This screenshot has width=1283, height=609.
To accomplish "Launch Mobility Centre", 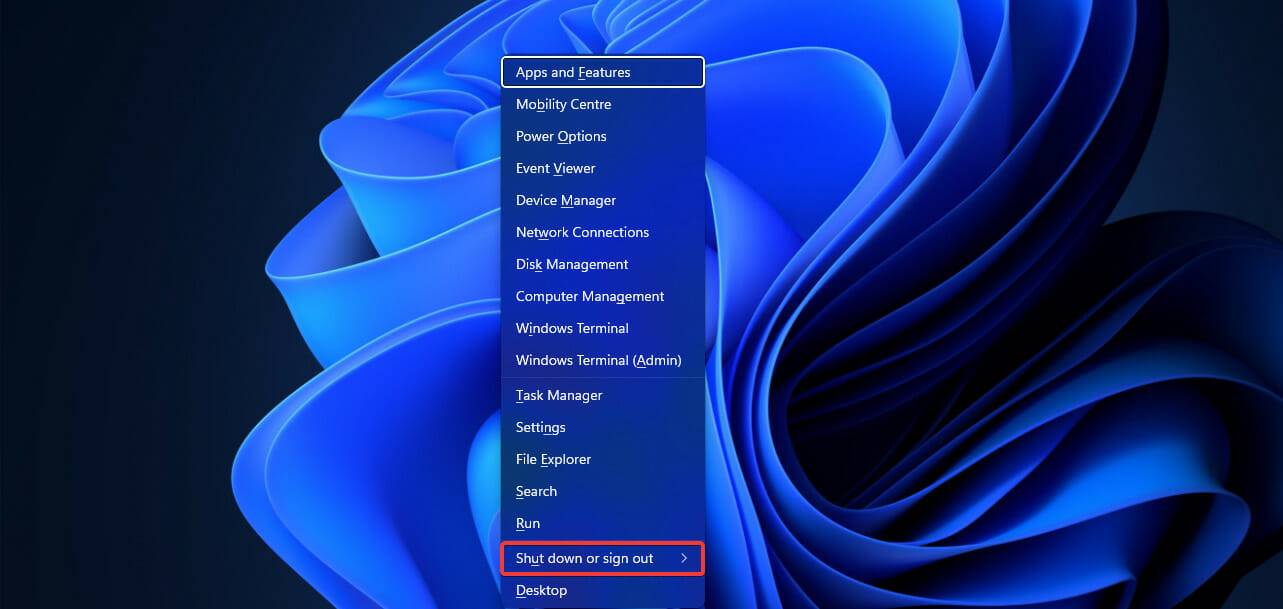I will (563, 104).
